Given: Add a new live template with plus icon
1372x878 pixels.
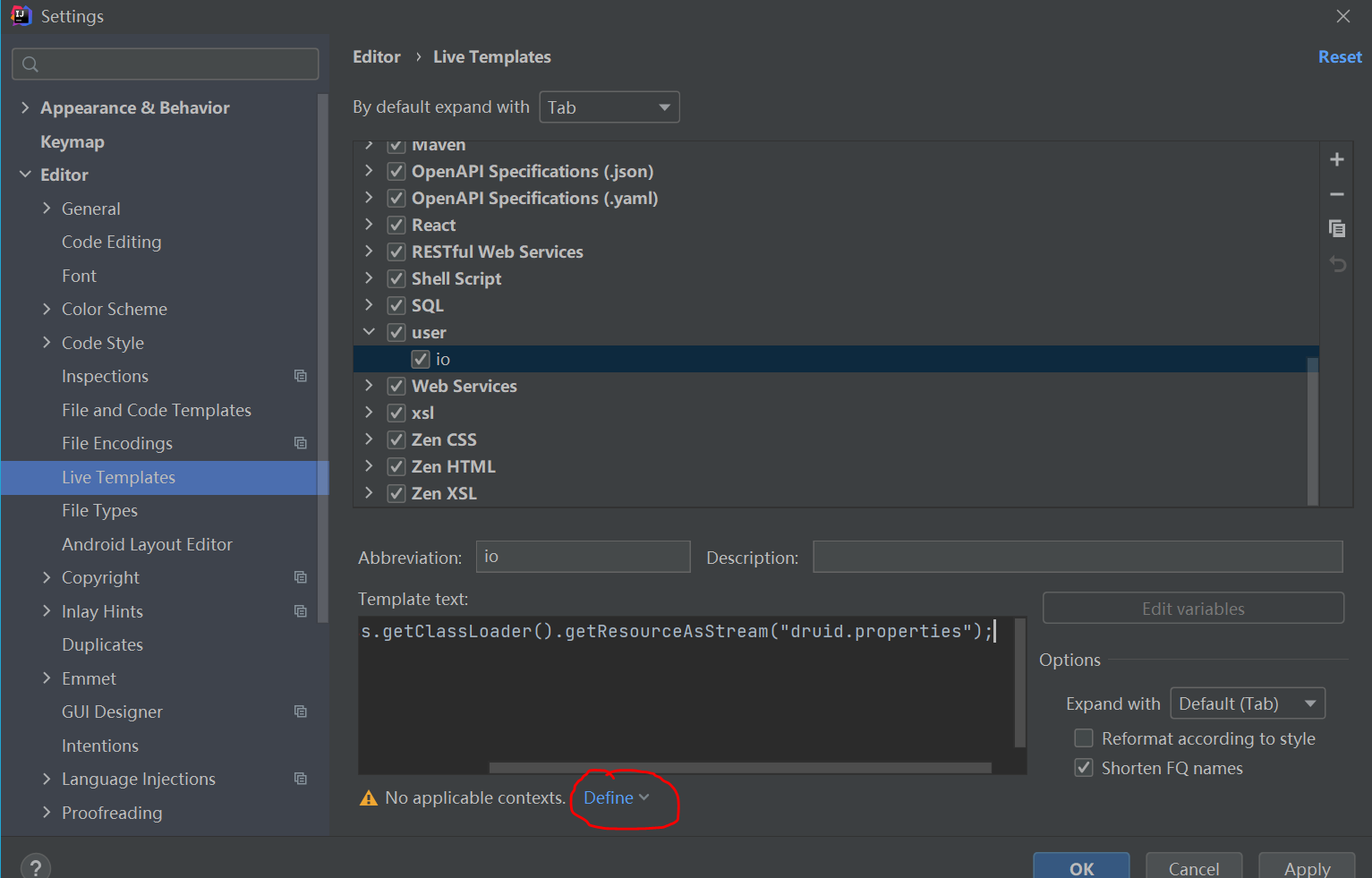Looking at the screenshot, I should click(x=1337, y=159).
